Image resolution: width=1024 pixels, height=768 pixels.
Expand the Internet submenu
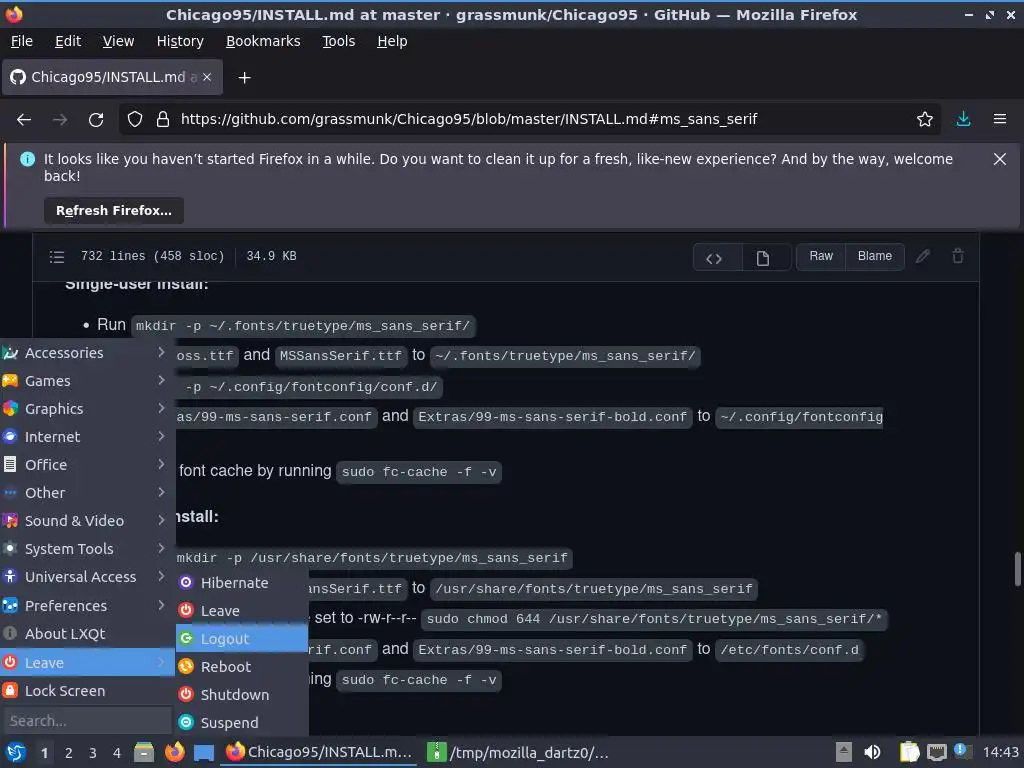point(88,437)
